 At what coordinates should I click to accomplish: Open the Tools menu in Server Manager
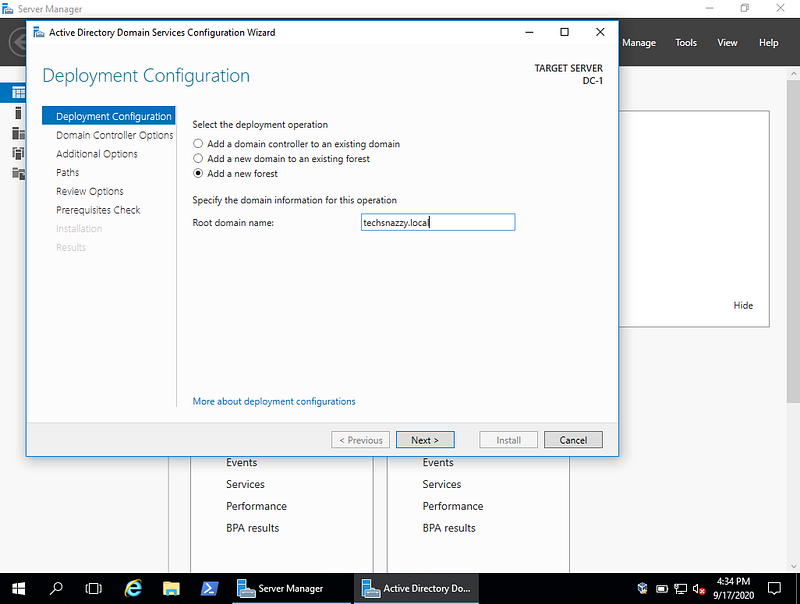tap(686, 43)
